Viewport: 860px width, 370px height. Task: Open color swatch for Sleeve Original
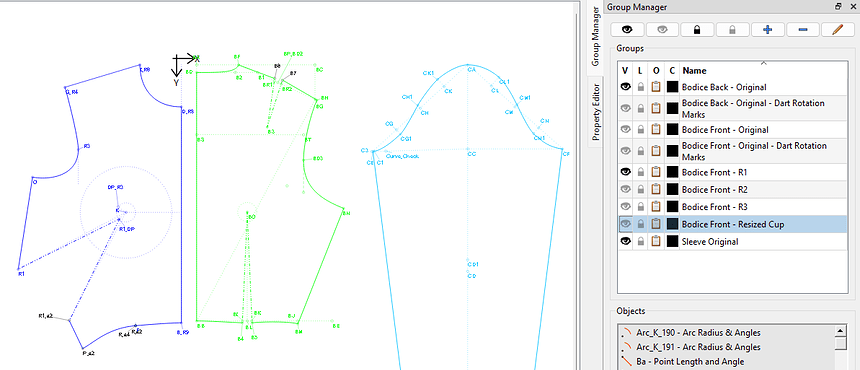pos(672,241)
